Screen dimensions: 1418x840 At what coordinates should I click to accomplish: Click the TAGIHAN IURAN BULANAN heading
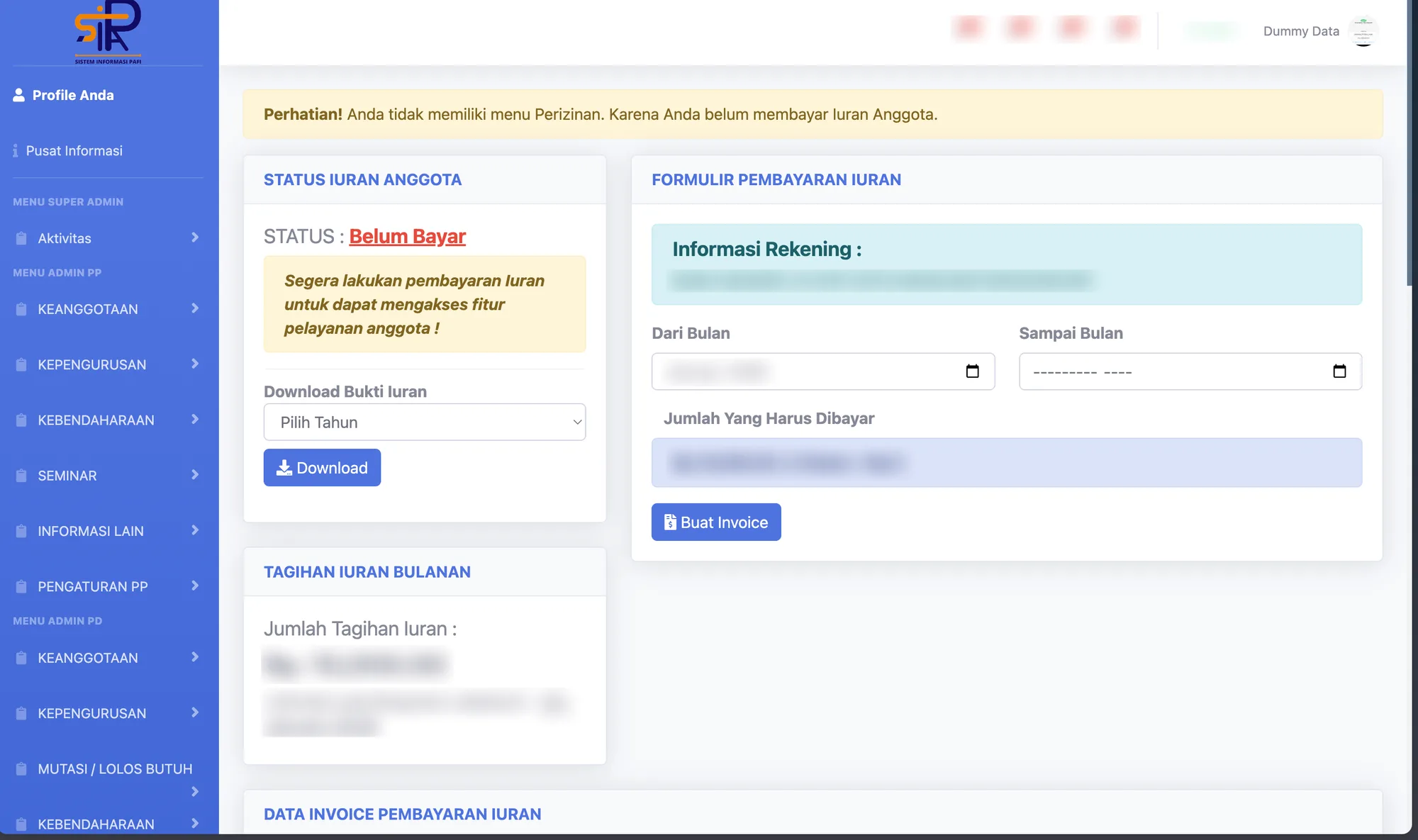pyautogui.click(x=367, y=572)
